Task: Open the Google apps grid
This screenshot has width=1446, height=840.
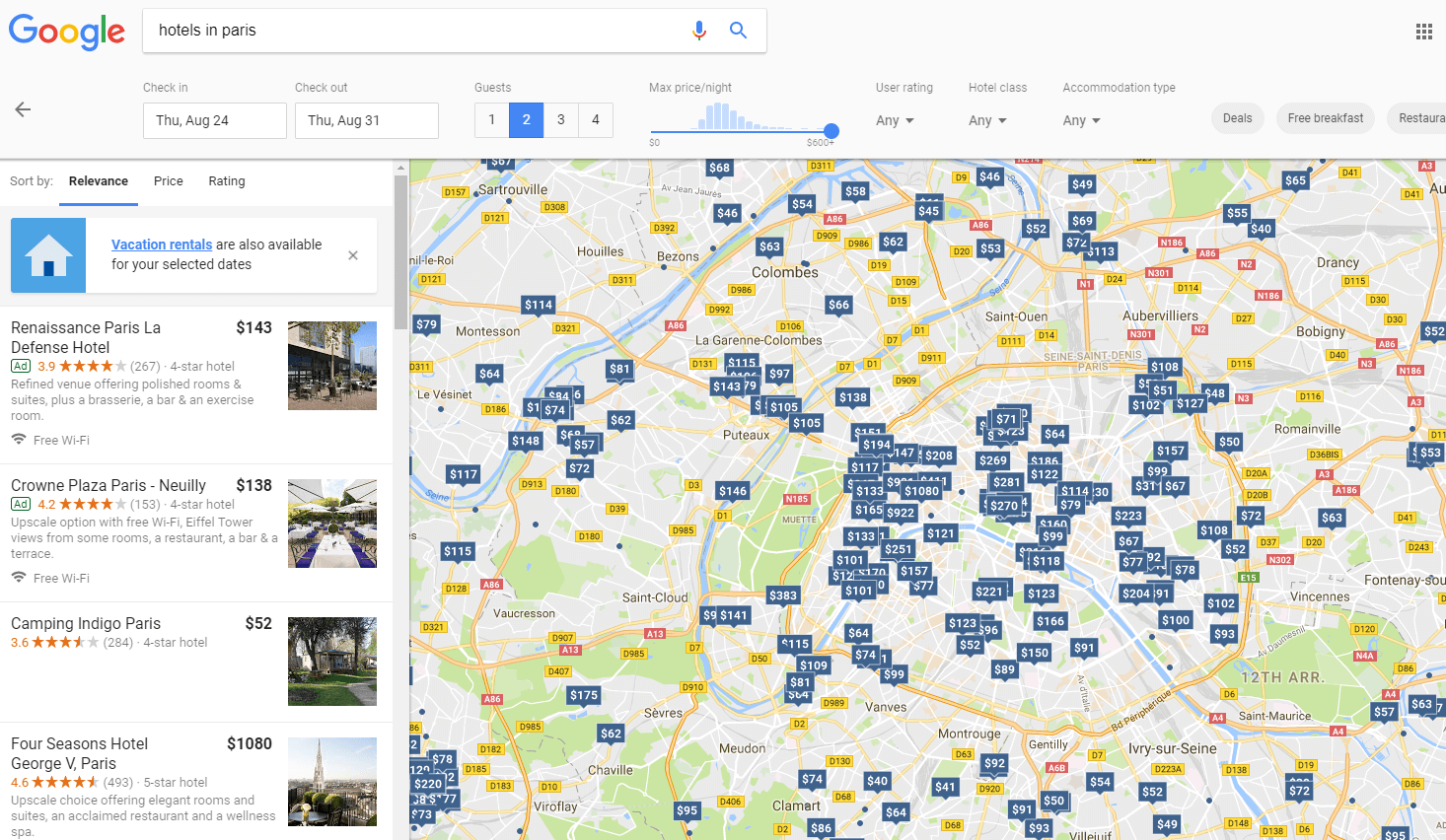Action: pyautogui.click(x=1423, y=31)
